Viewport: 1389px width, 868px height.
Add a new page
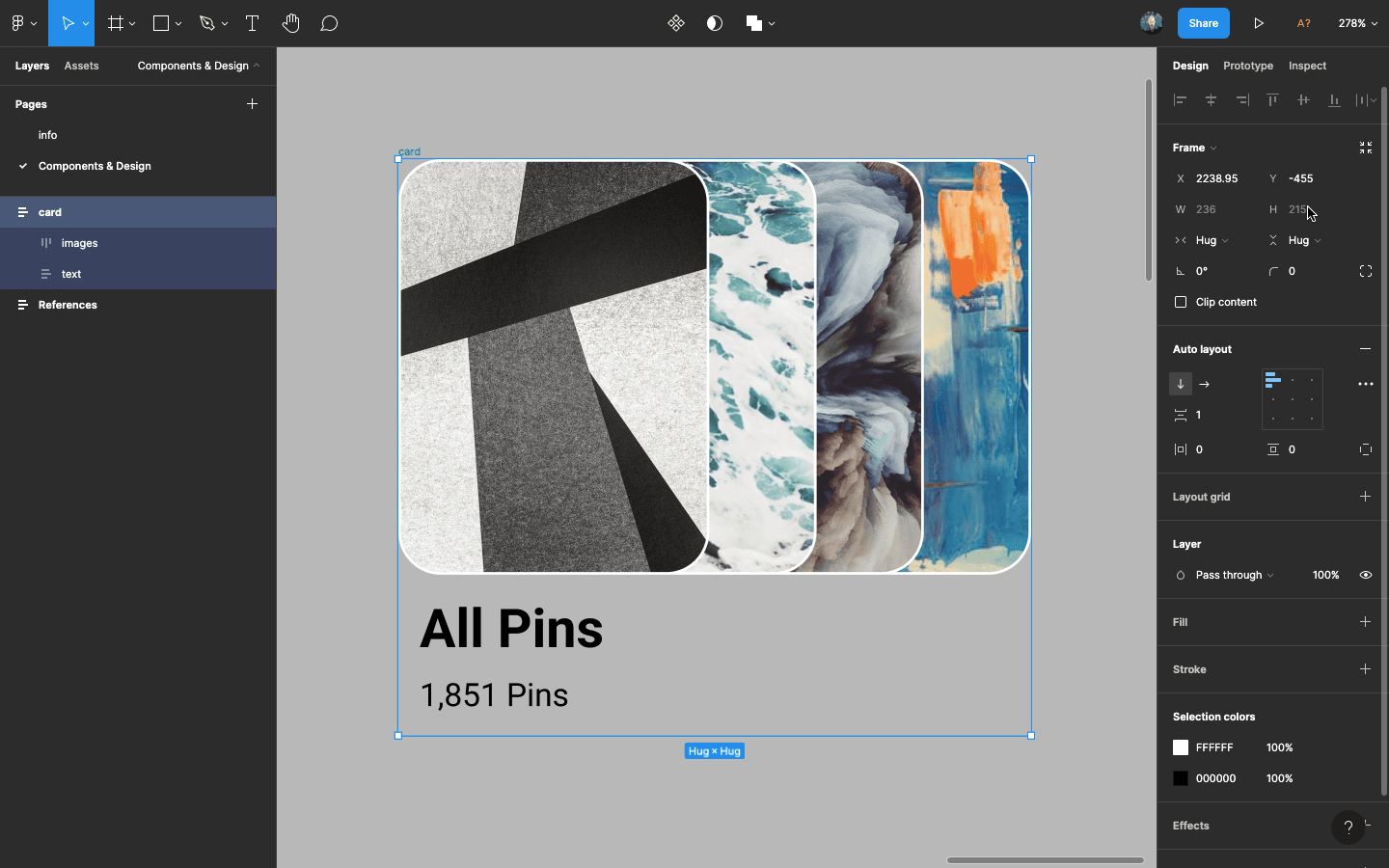252,104
